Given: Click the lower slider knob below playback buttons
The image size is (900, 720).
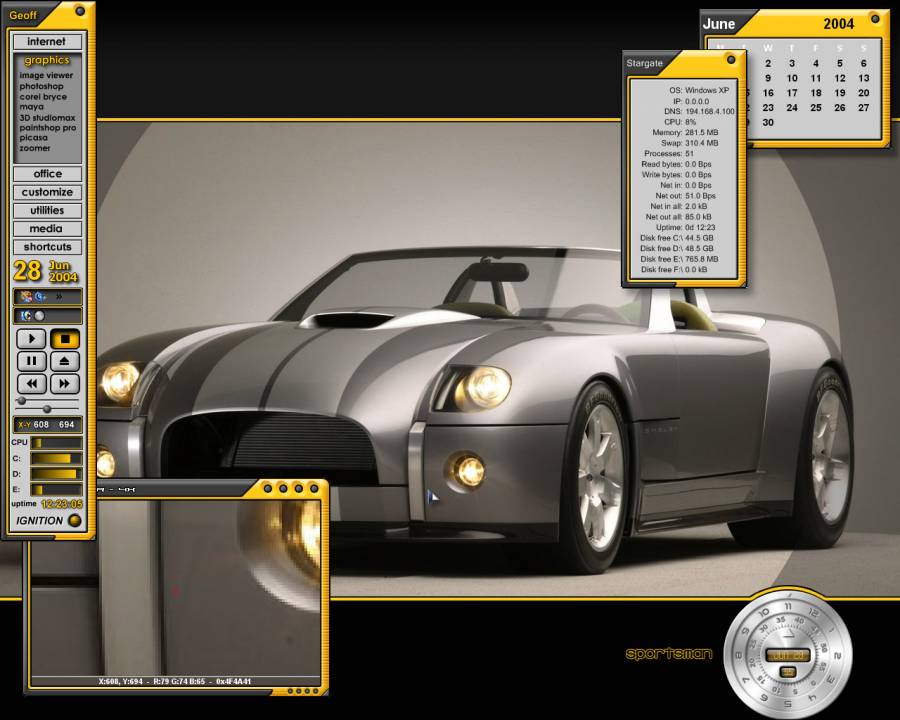Looking at the screenshot, I should (47, 409).
